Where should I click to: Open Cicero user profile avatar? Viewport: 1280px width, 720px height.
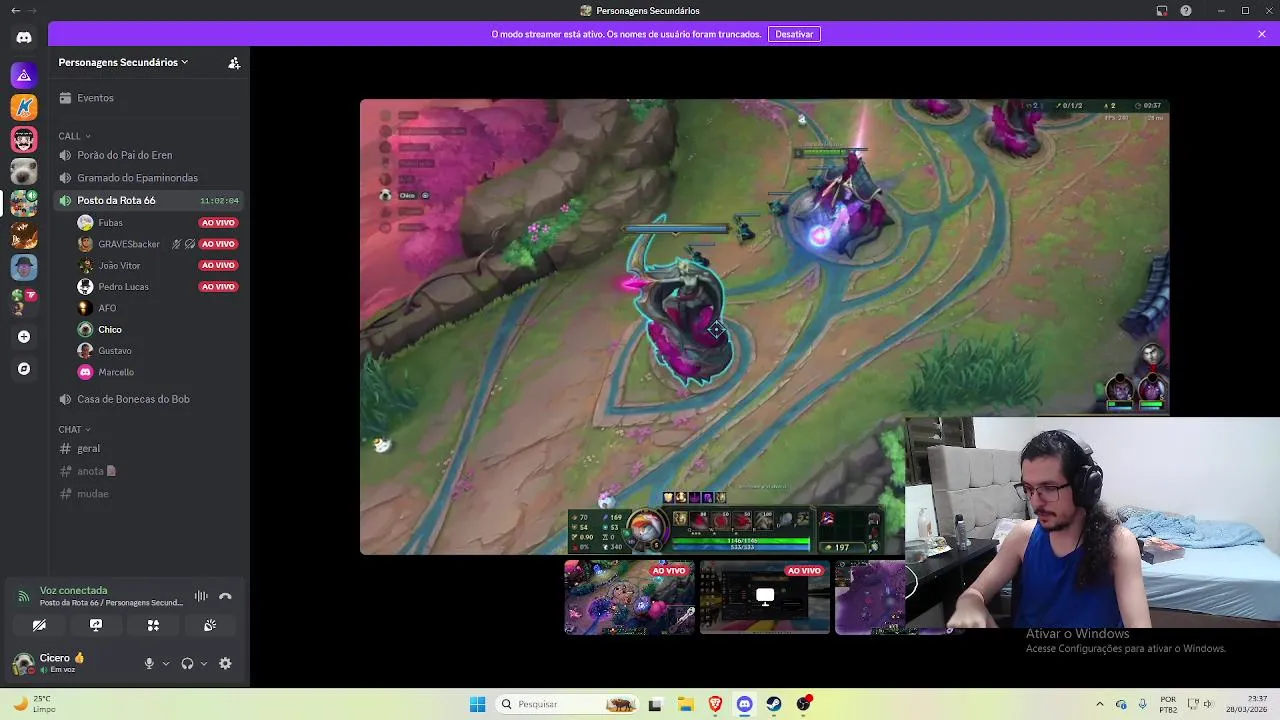click(23, 663)
